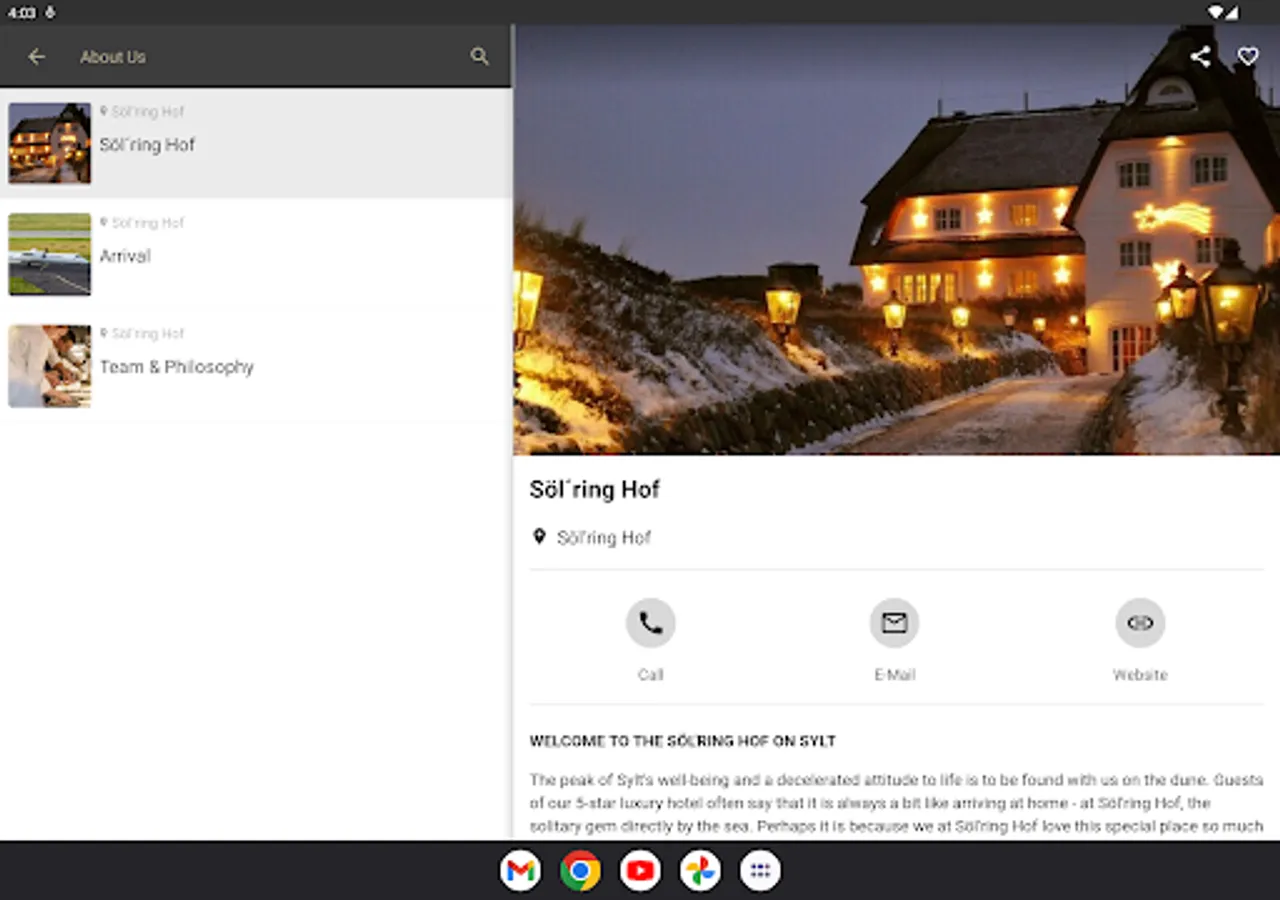Click the E-Mail label

(x=895, y=675)
